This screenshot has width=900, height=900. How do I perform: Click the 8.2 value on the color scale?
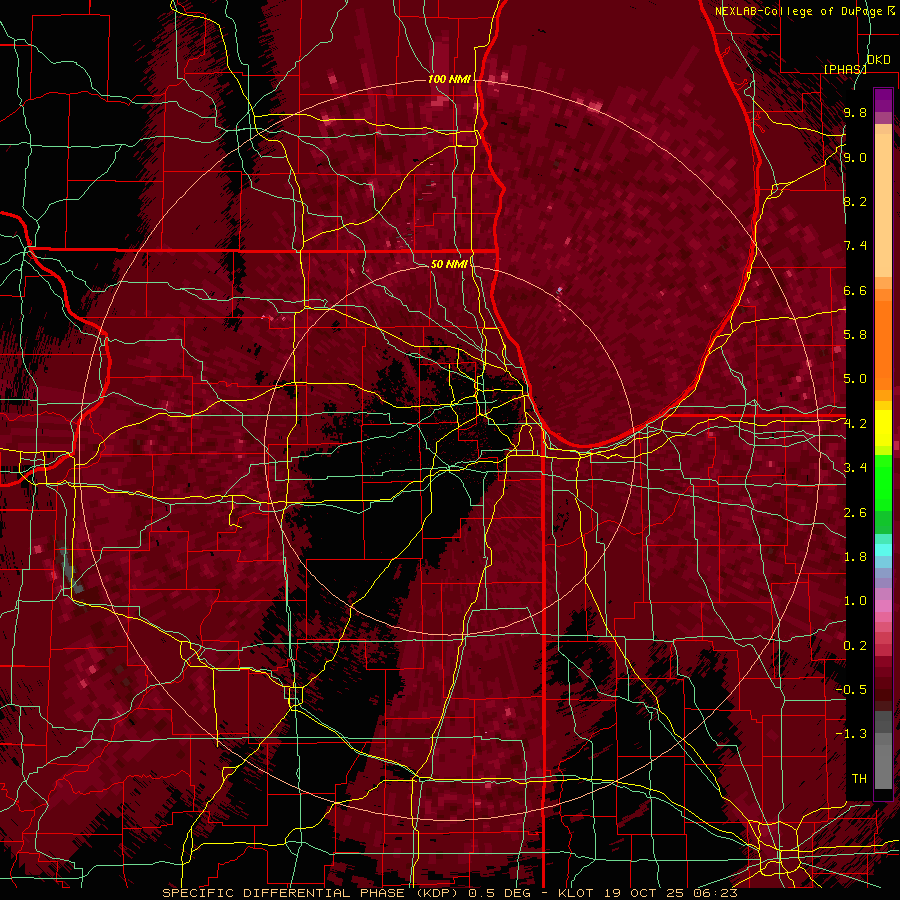[855, 201]
